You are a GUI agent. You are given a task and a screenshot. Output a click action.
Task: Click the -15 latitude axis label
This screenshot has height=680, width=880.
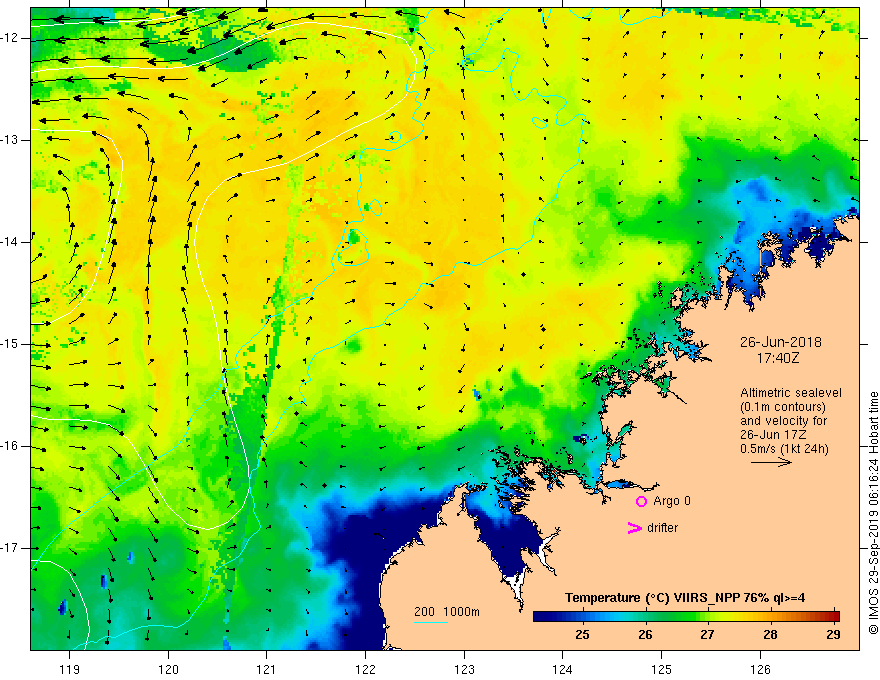[11, 344]
